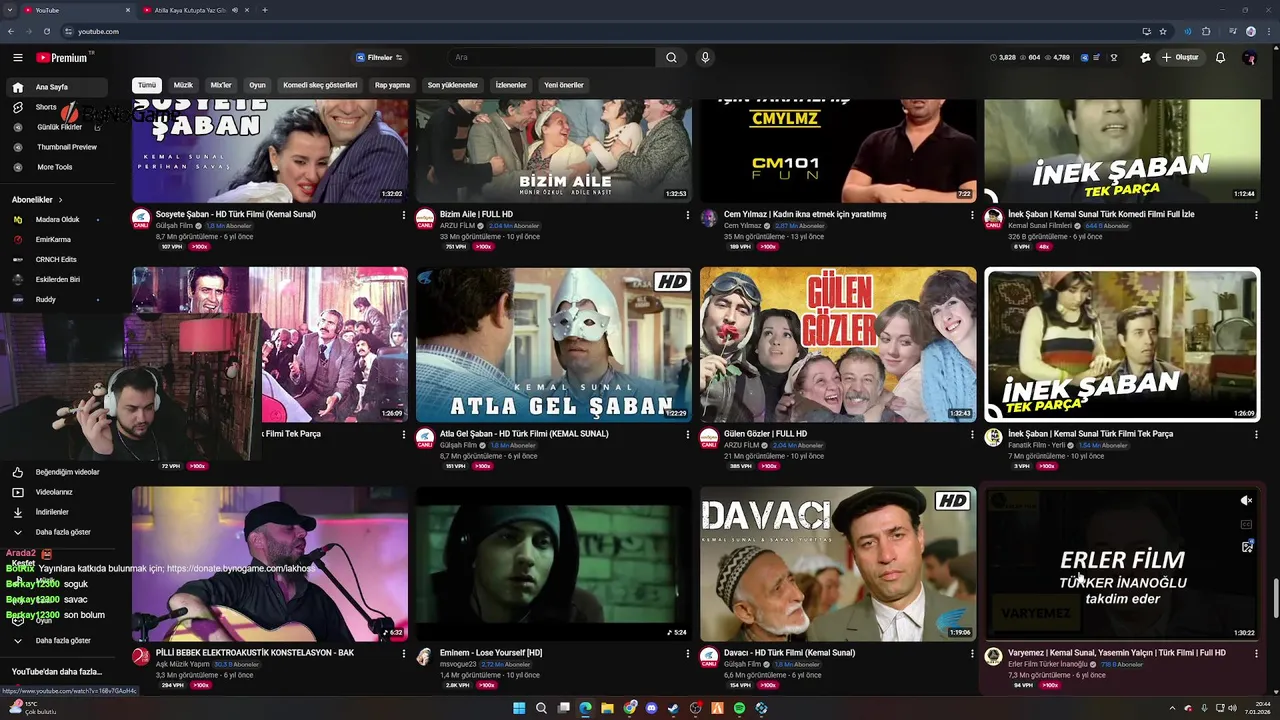Click the page vertical scrollbar thumb
Screen dimensions: 1280x720
[x=1274, y=597]
